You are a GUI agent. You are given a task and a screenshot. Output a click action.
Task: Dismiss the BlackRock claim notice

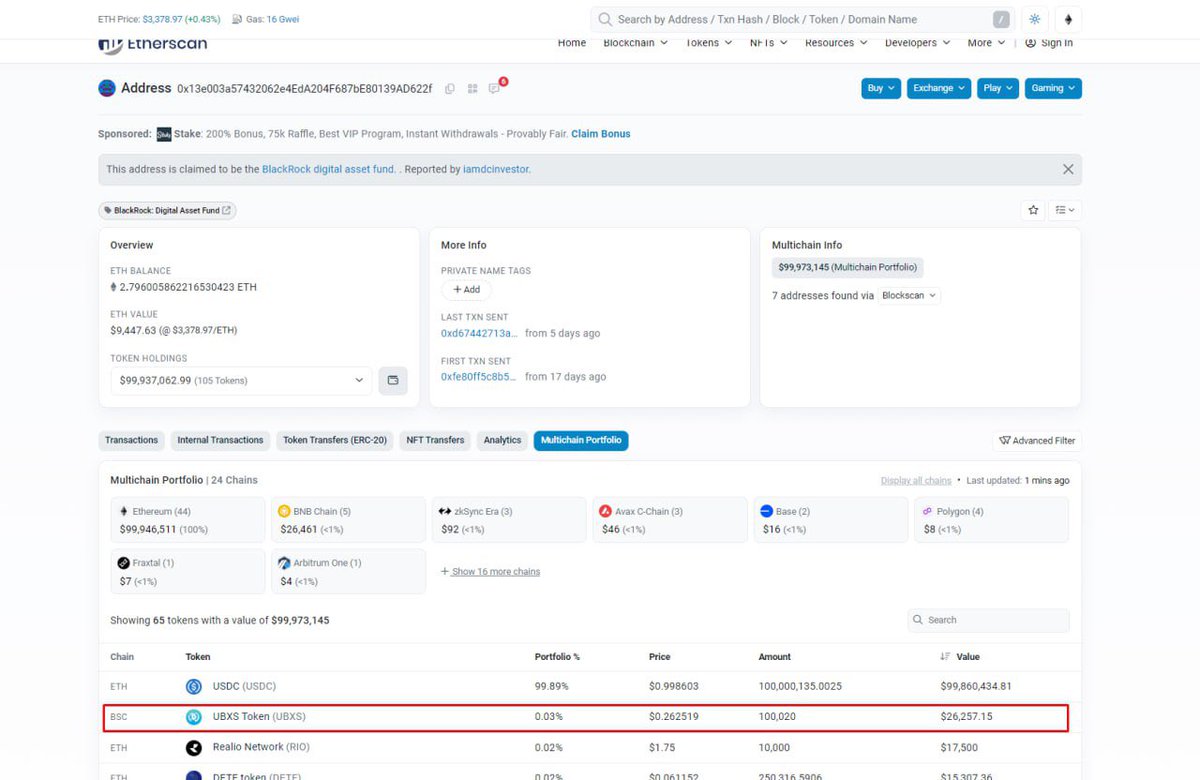tap(1068, 169)
